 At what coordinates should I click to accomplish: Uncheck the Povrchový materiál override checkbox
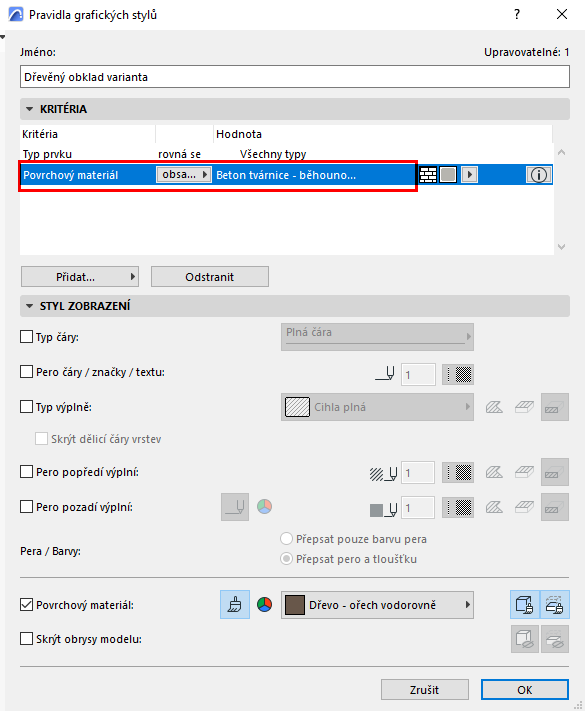[x=26, y=604]
